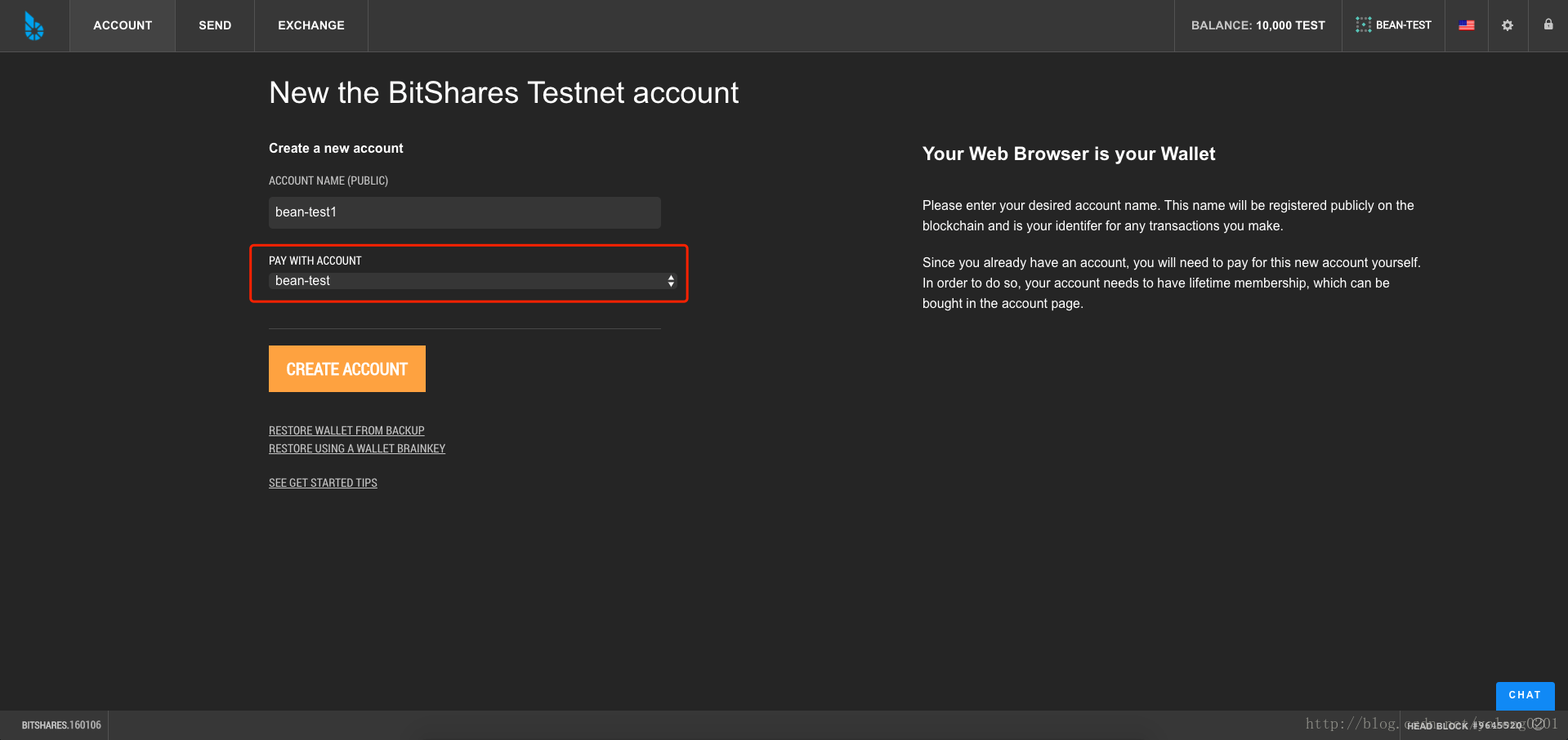Open the Account menu

[x=123, y=25]
